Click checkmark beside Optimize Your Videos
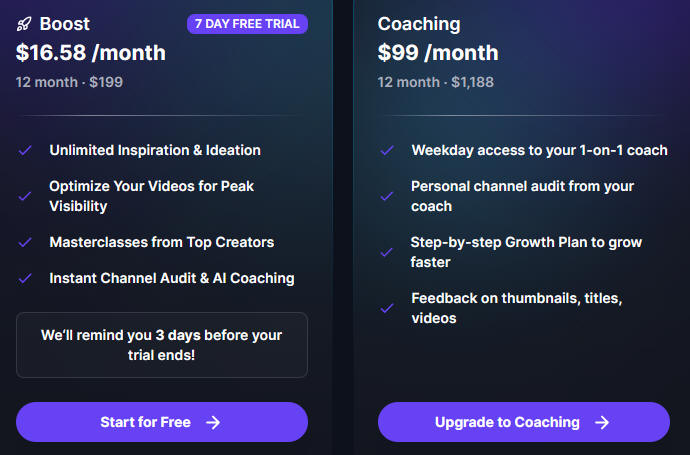 click(x=25, y=196)
